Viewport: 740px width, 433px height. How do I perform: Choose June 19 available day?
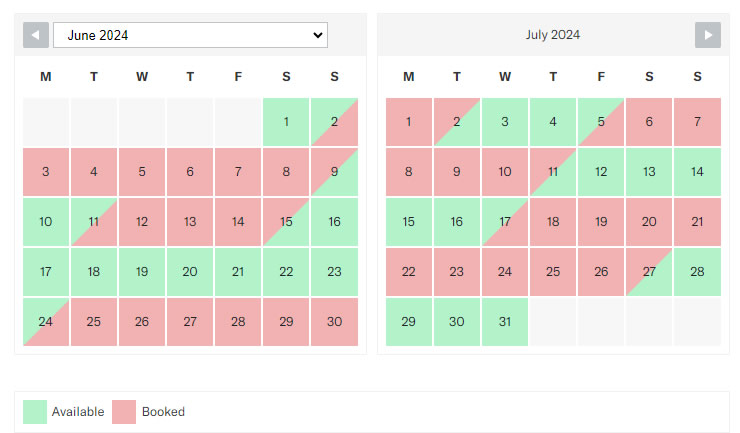pos(142,272)
